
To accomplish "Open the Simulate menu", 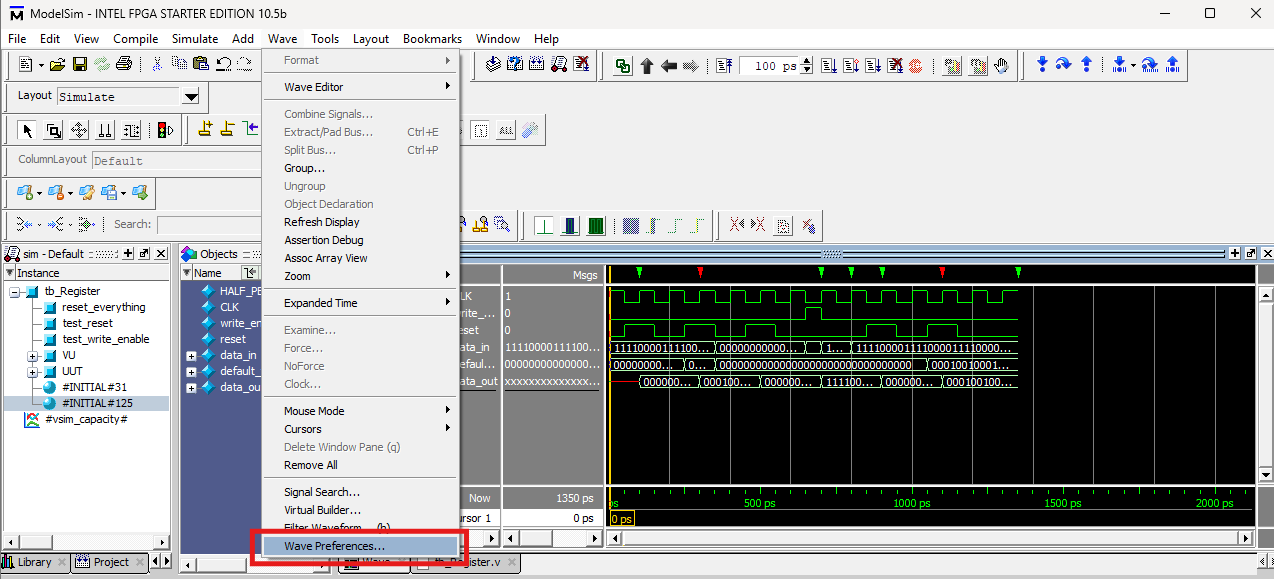I will (x=195, y=39).
